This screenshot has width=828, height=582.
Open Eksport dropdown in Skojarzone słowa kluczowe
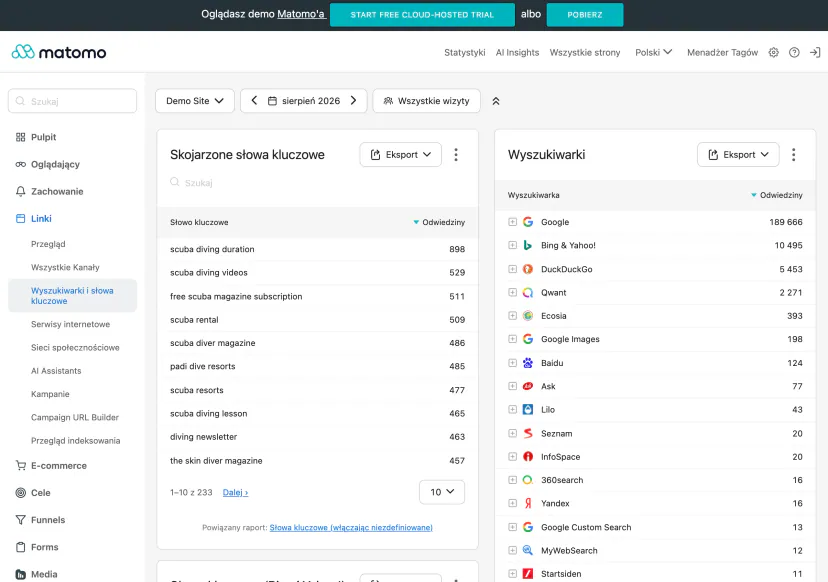click(400, 155)
